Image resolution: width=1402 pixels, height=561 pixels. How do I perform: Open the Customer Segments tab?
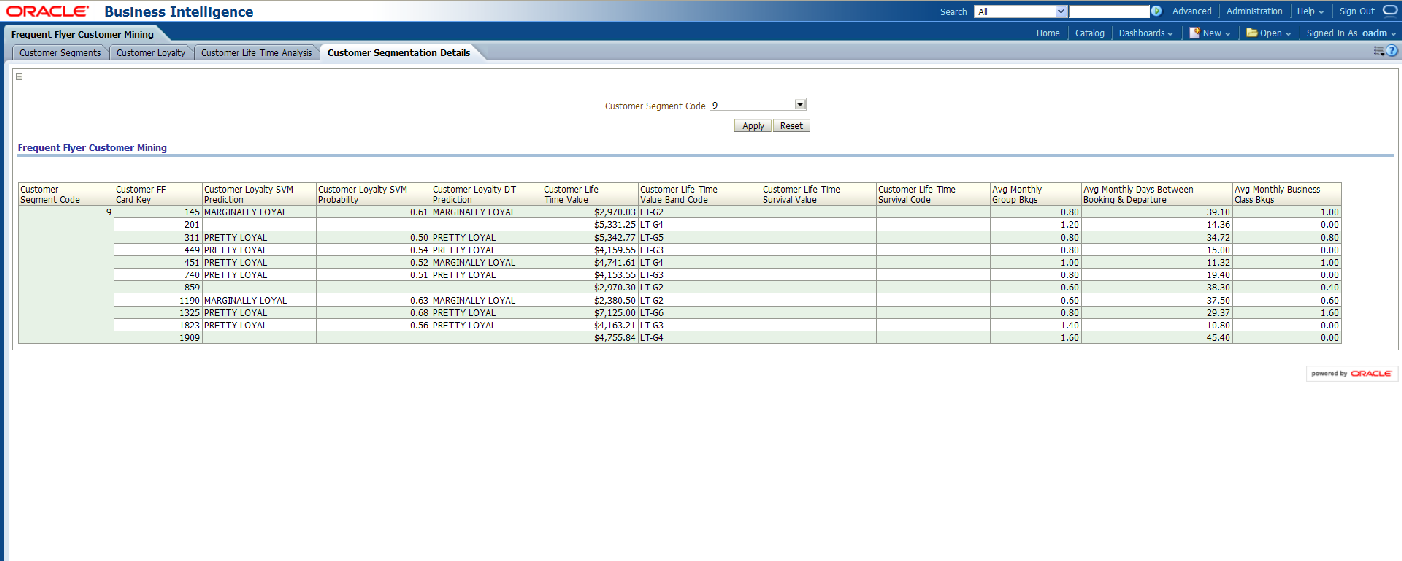[x=60, y=53]
